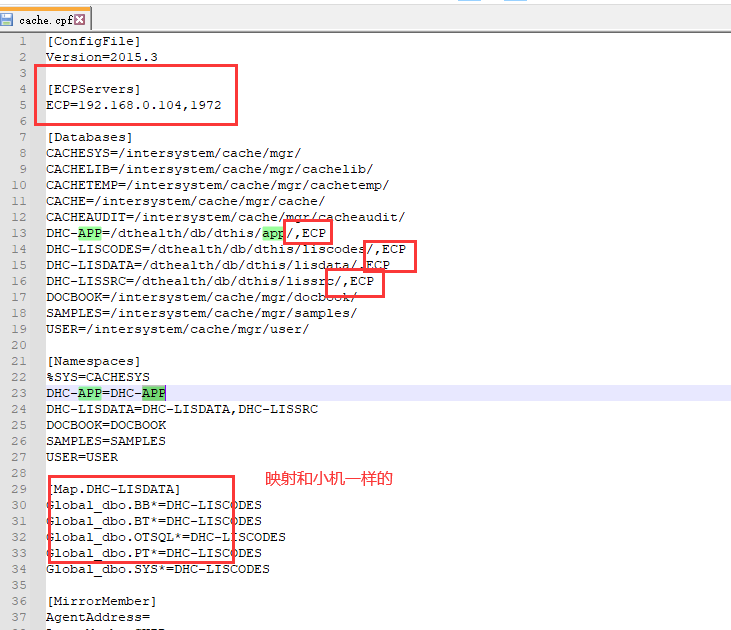
Task: Click the DHC-APP=/dthealth/db/dthis/app line
Action: click(x=186, y=233)
